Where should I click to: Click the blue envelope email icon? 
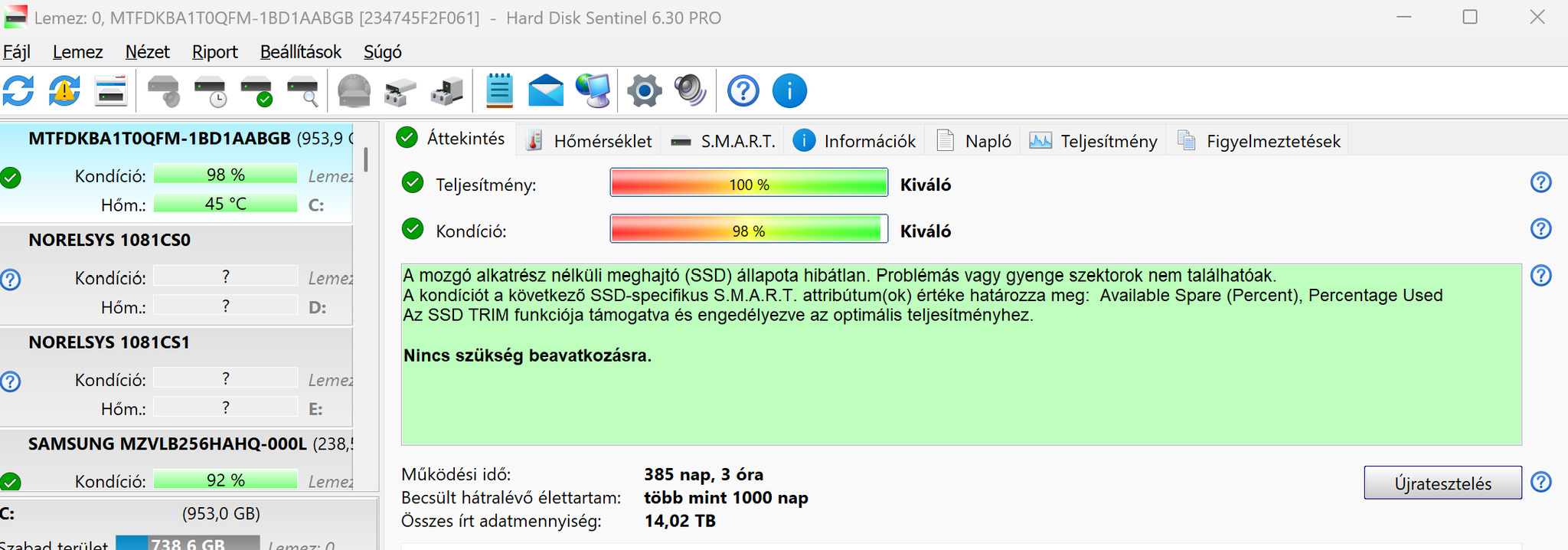click(546, 91)
